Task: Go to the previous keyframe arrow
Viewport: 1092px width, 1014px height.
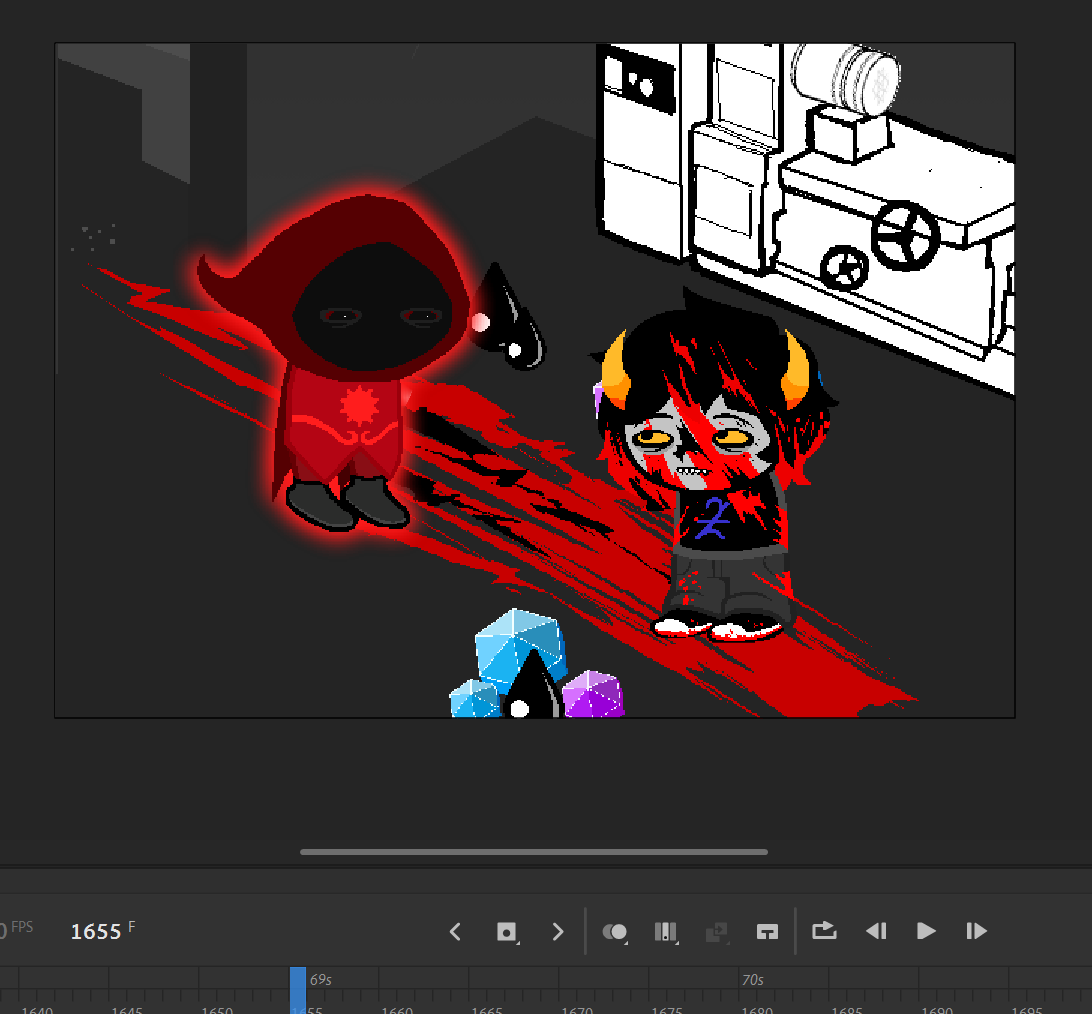Action: [x=455, y=932]
